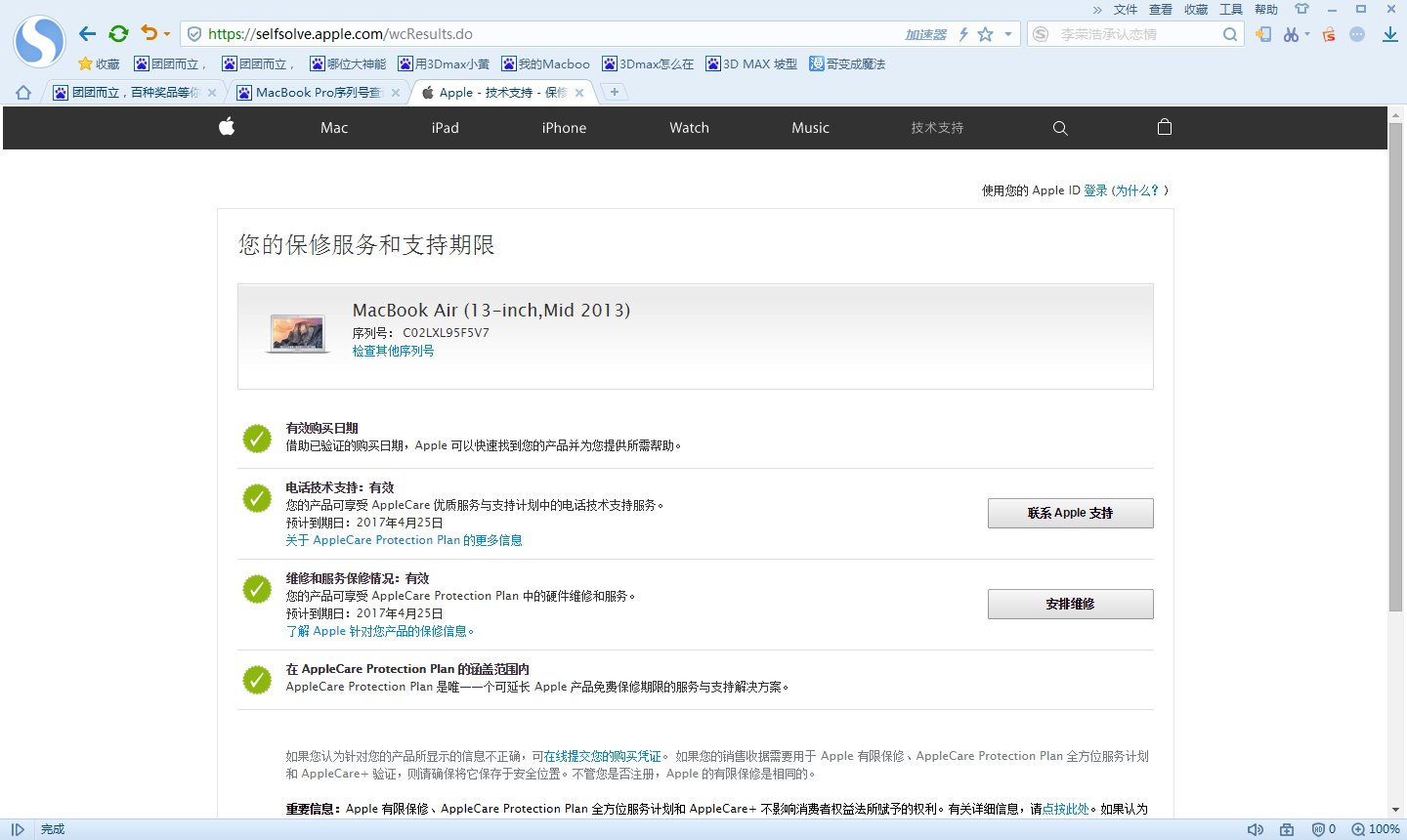Mute page sound via speaker icon
The image size is (1407, 840).
coord(1254,828)
